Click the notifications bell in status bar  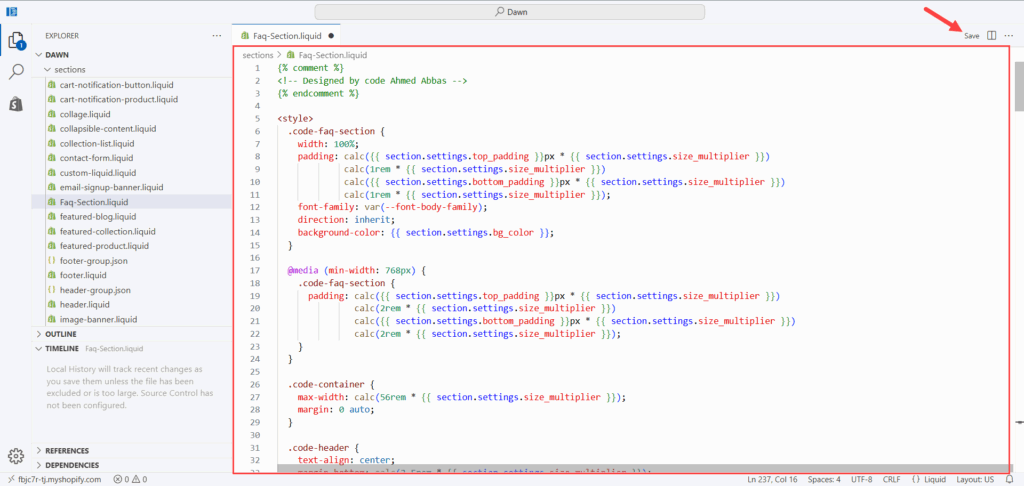(1009, 479)
